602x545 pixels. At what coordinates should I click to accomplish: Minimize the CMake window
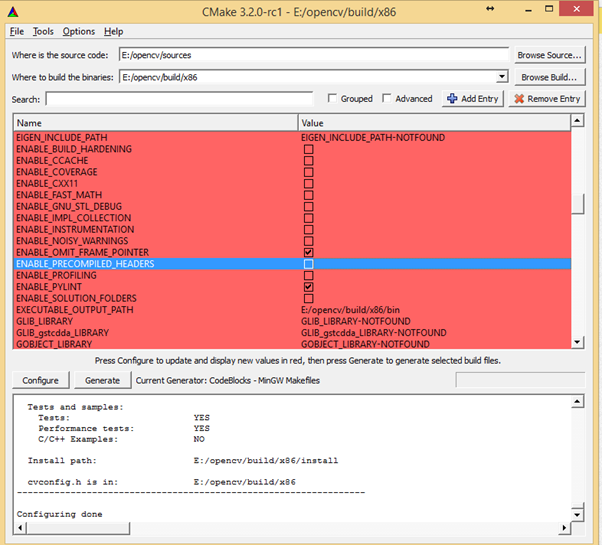tap(529, 9)
